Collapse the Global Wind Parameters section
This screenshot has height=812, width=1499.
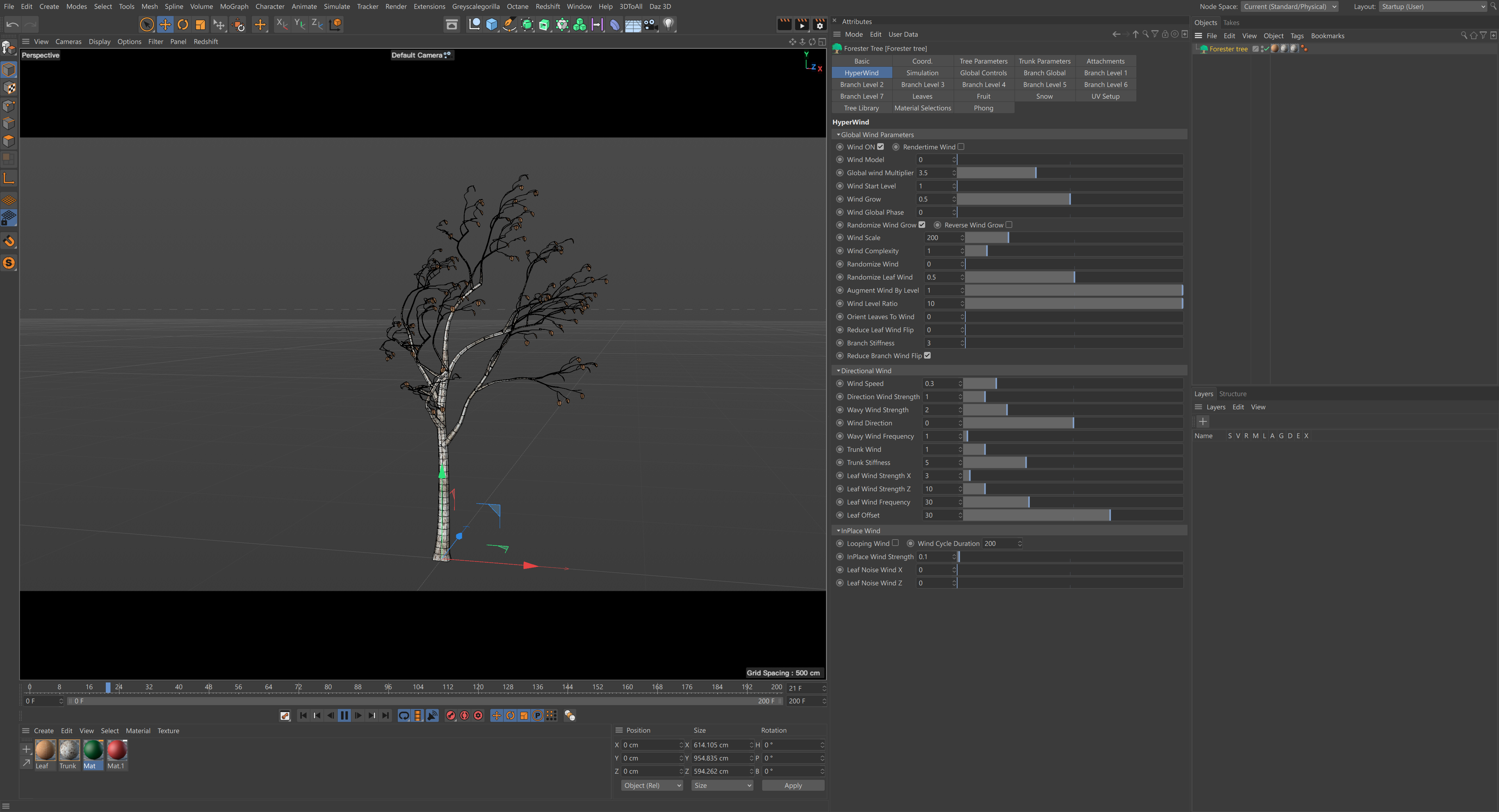[x=839, y=134]
